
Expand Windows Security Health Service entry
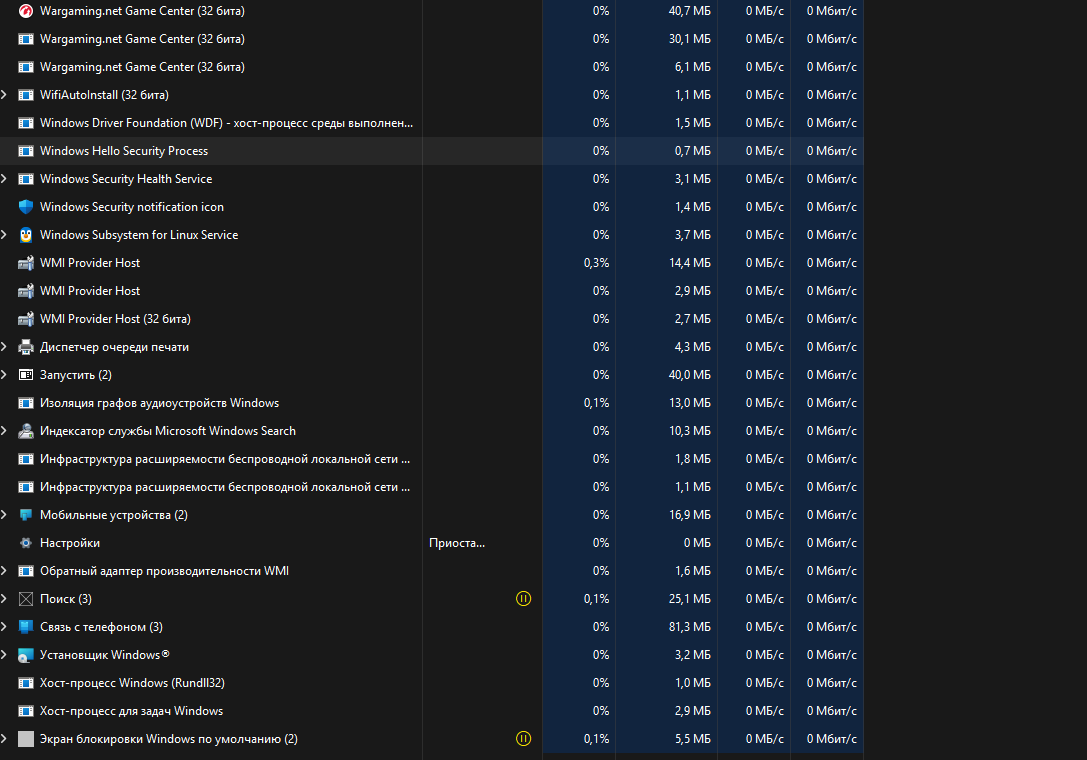point(5,179)
